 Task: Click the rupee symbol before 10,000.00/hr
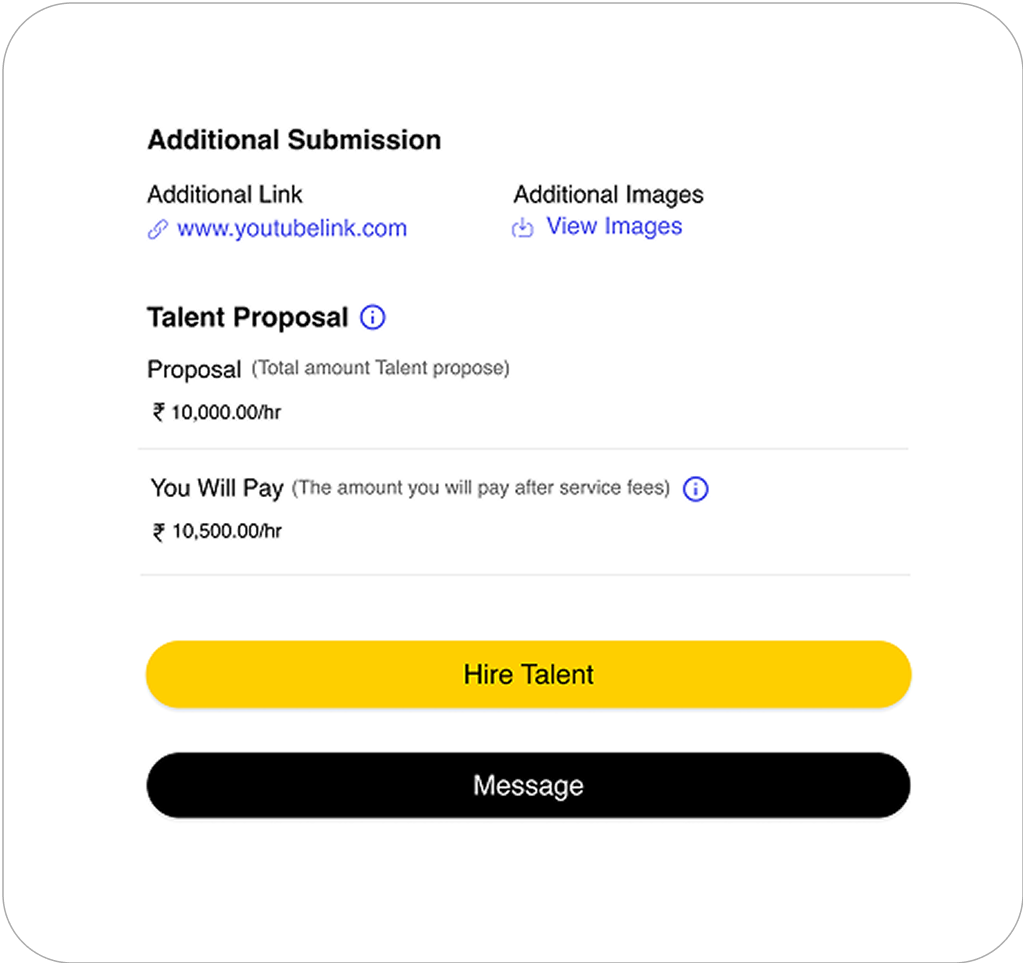(x=158, y=412)
